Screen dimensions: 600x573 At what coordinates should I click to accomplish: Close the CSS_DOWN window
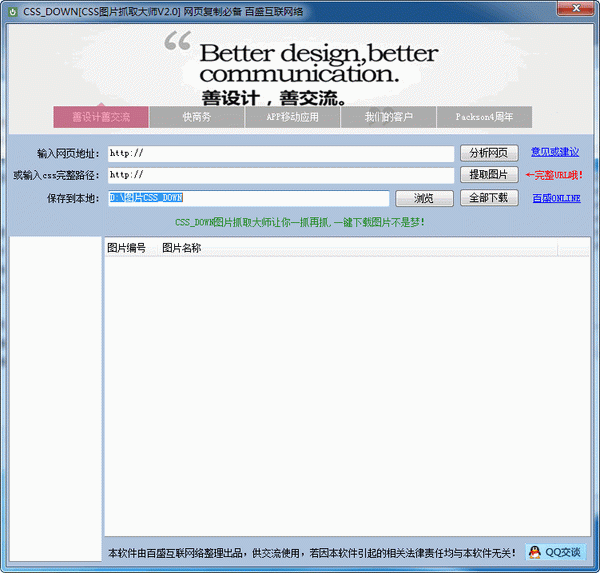point(576,8)
